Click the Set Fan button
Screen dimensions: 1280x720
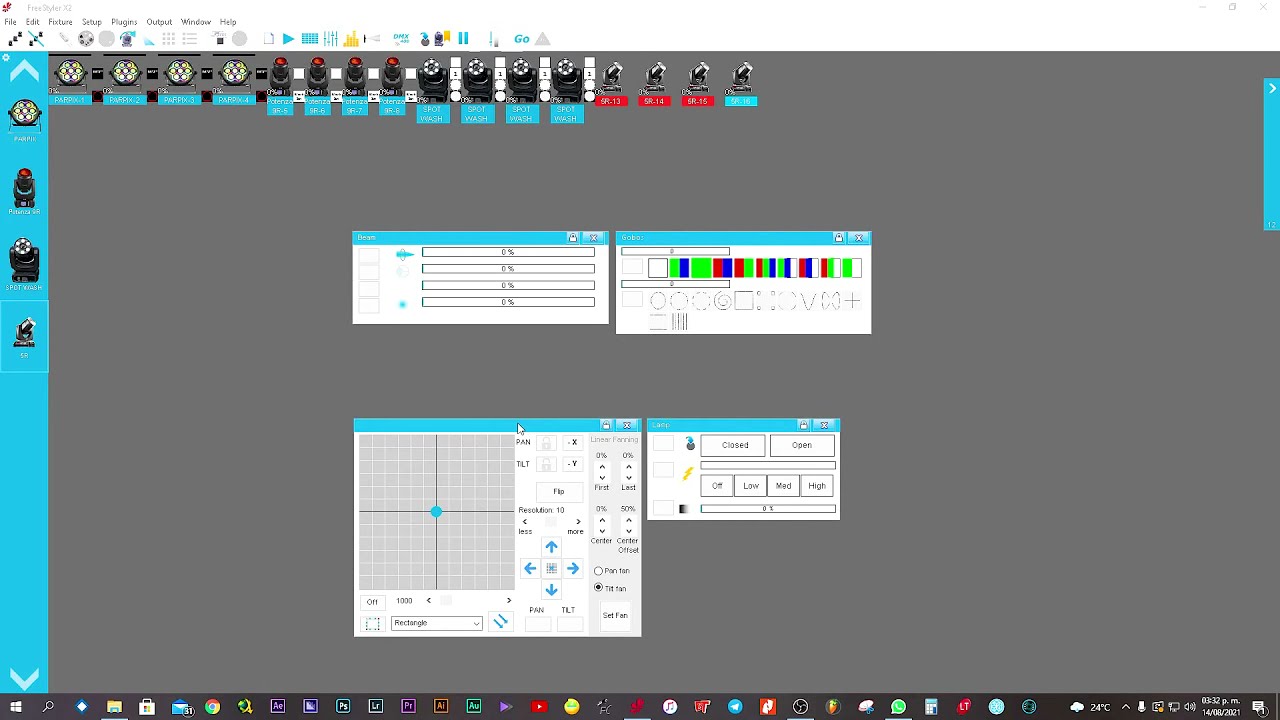(615, 616)
